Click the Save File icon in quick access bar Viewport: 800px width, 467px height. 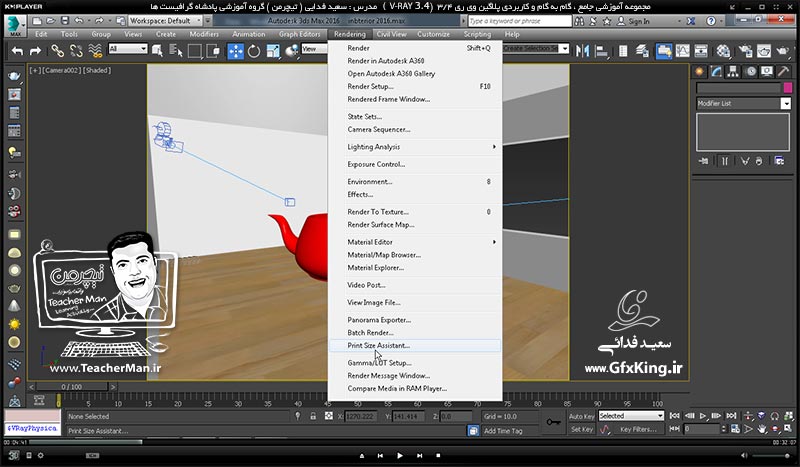[65, 21]
